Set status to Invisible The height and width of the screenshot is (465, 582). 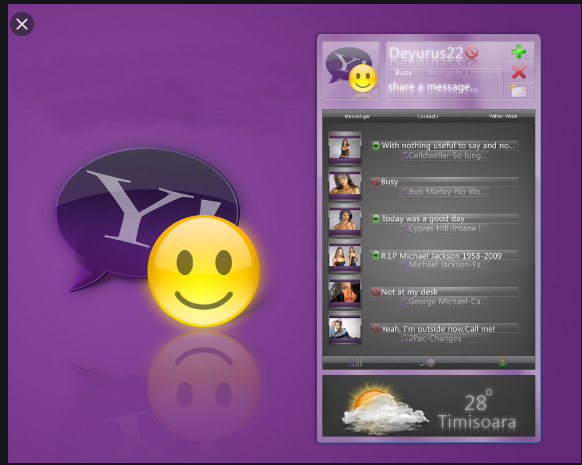[x=485, y=72]
